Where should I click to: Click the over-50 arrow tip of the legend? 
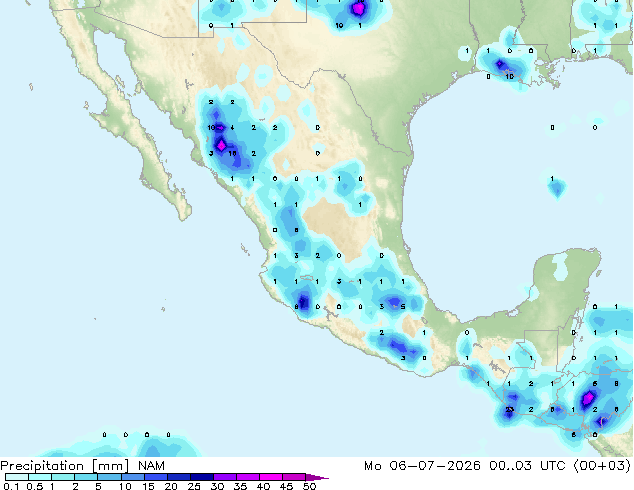pyautogui.click(x=317, y=477)
